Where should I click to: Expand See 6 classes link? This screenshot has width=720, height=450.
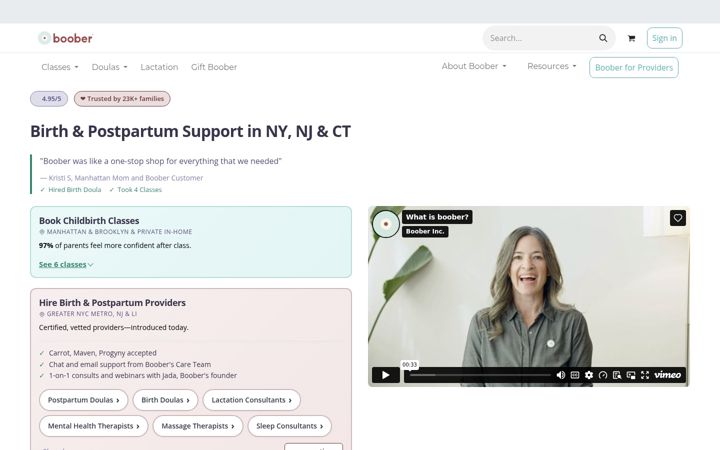[66, 264]
